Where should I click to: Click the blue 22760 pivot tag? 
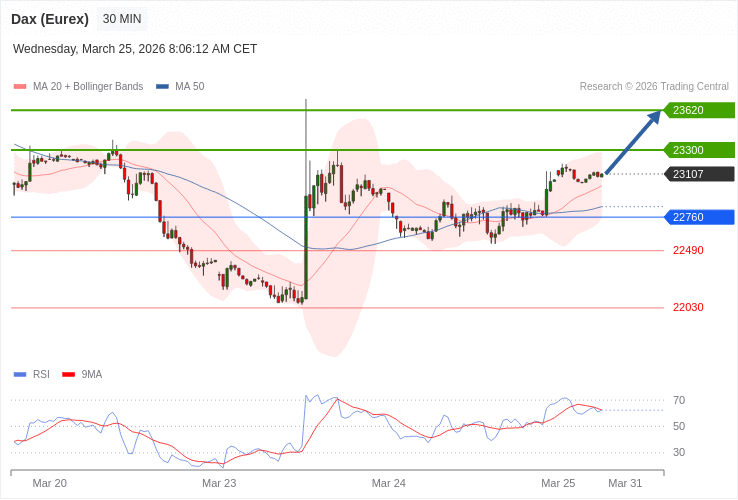tap(700, 217)
